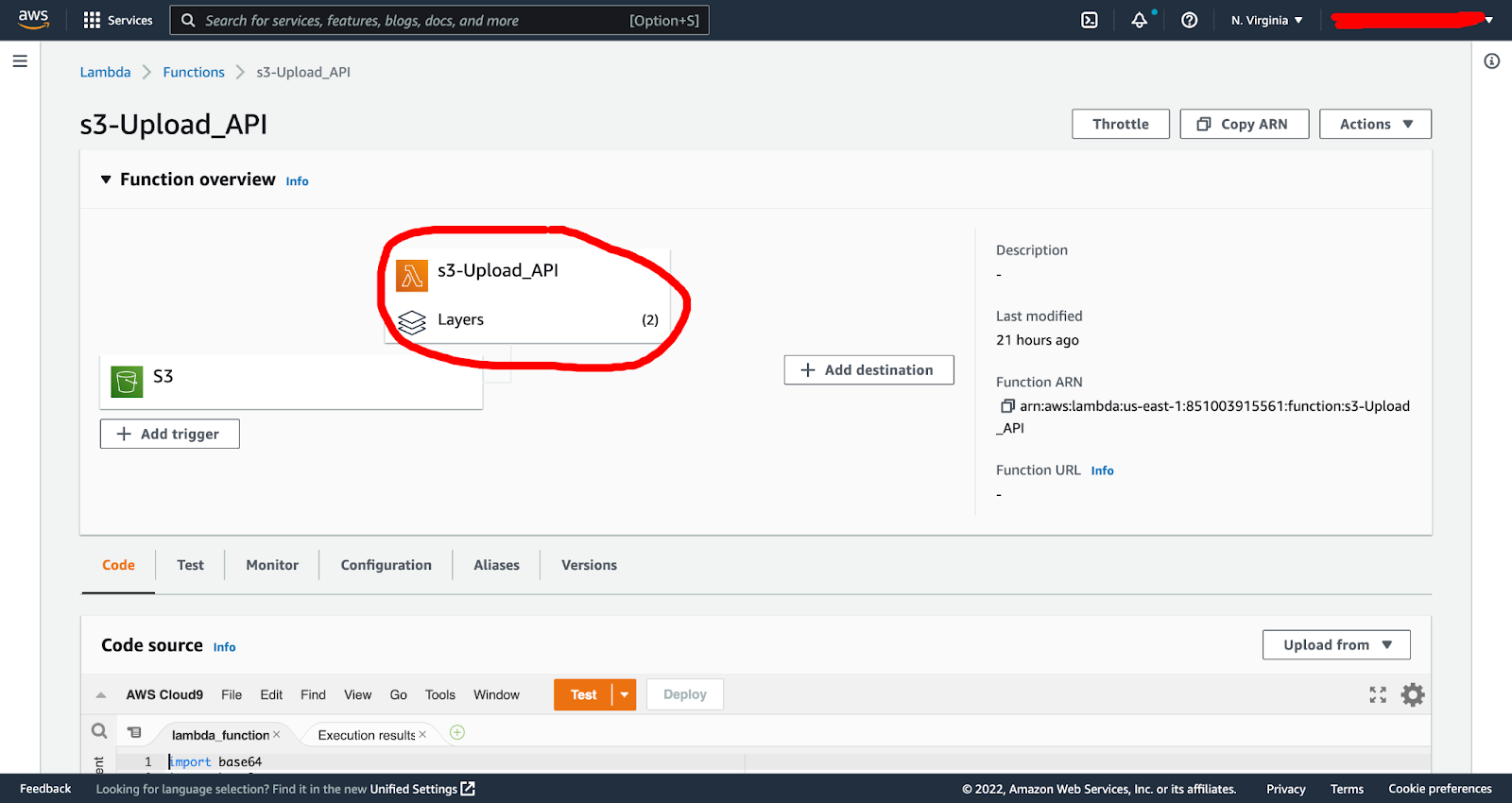
Task: Switch to the Versions tab
Action: 589,565
